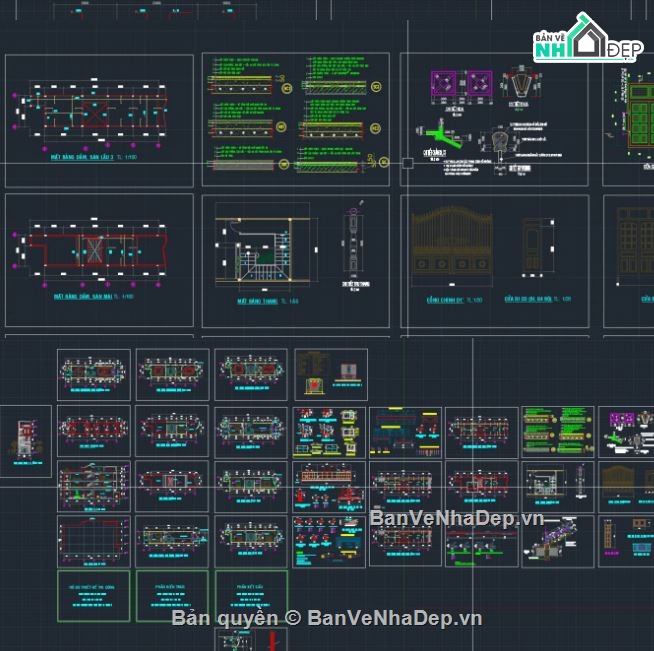Viewport: 654px width, 651px height.
Task: Select the red downward arrow at bottom
Action: click(271, 640)
